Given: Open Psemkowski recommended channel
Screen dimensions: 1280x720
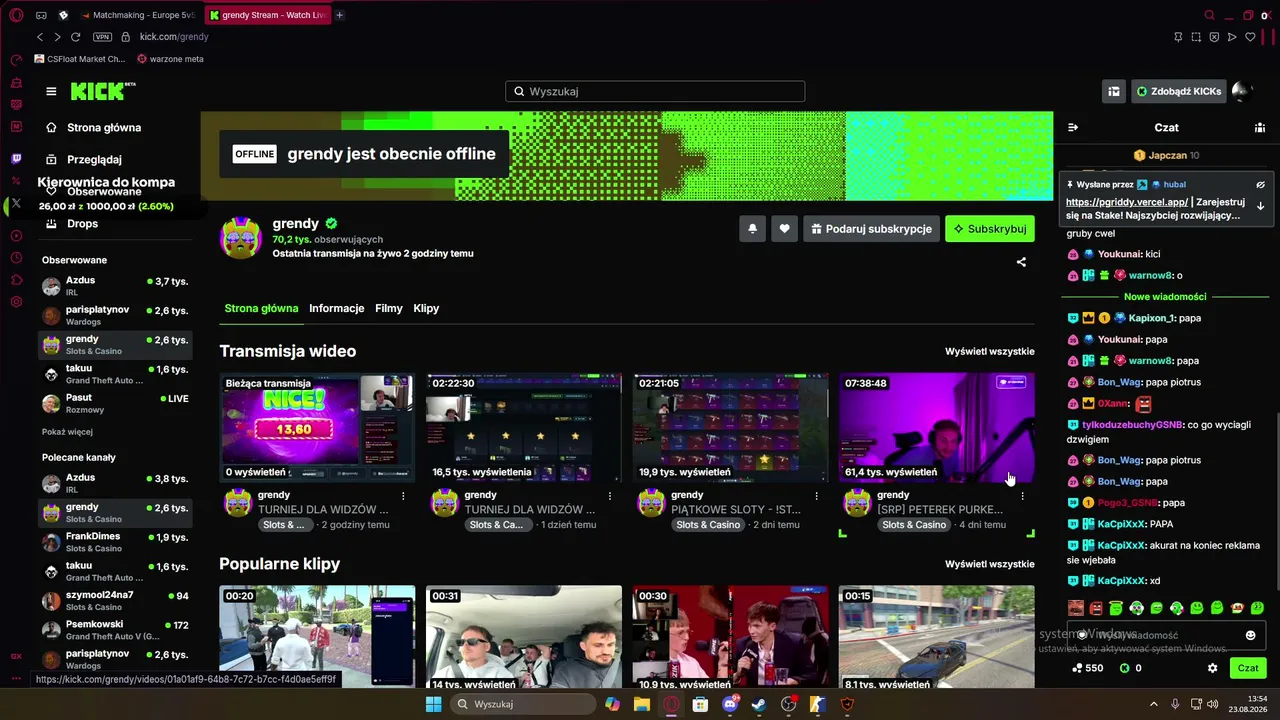Looking at the screenshot, I should pyautogui.click(x=115, y=630).
